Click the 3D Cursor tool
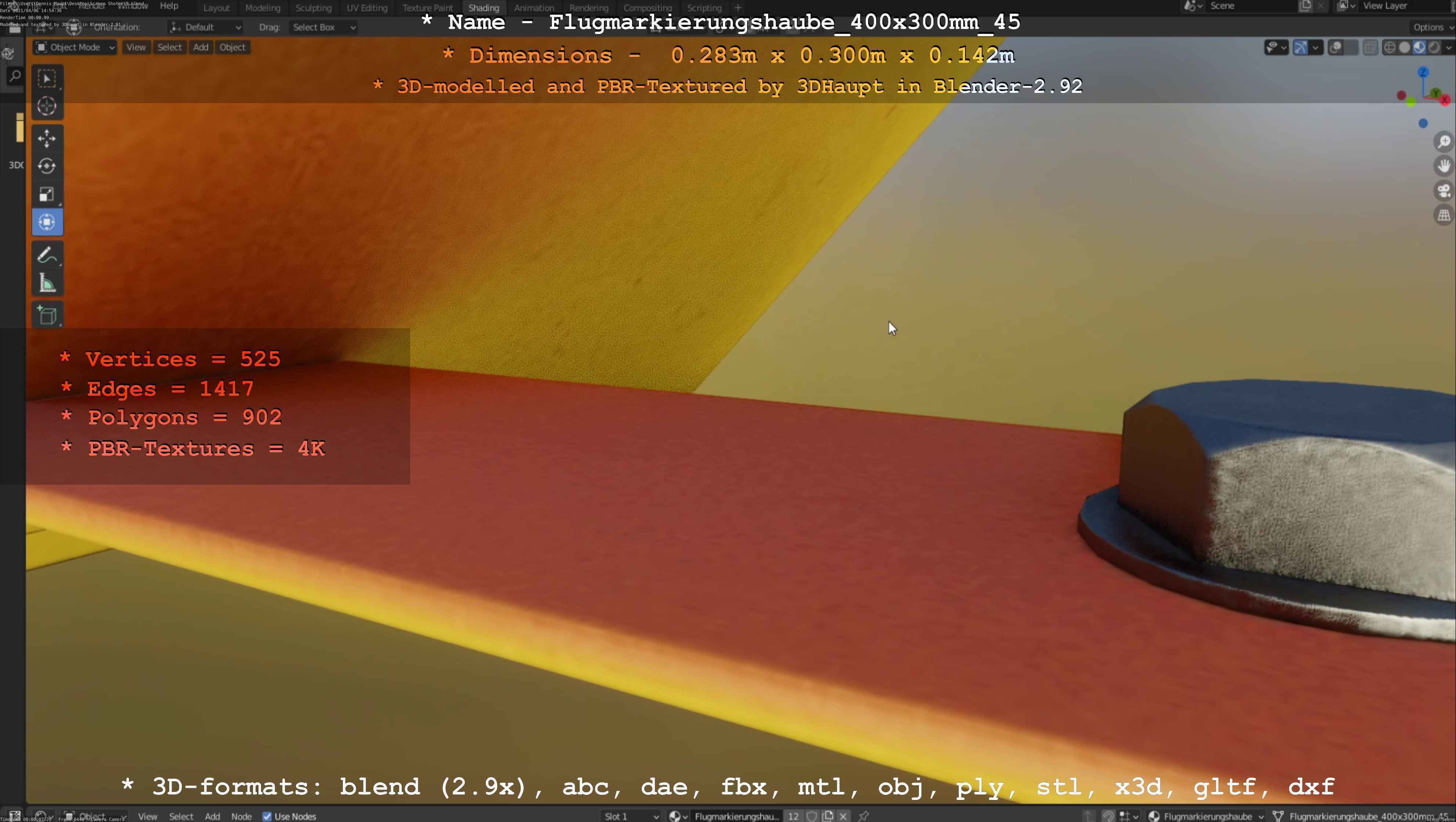 pos(47,106)
